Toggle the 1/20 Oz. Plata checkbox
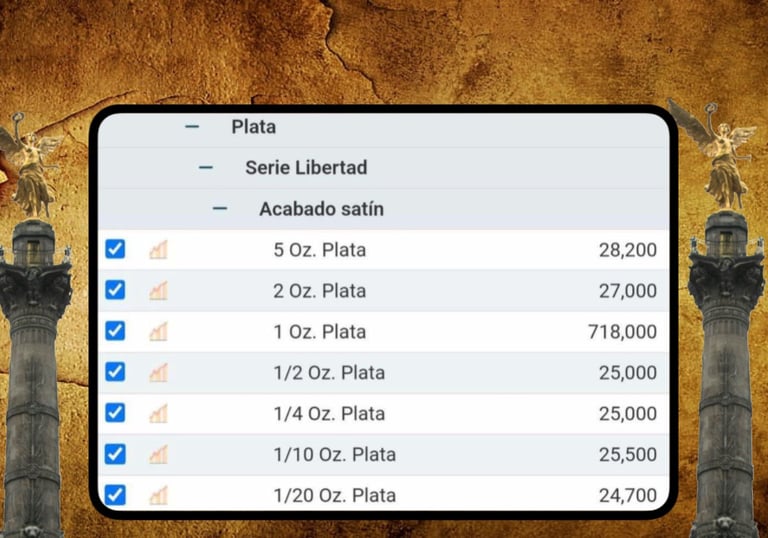 coord(115,494)
